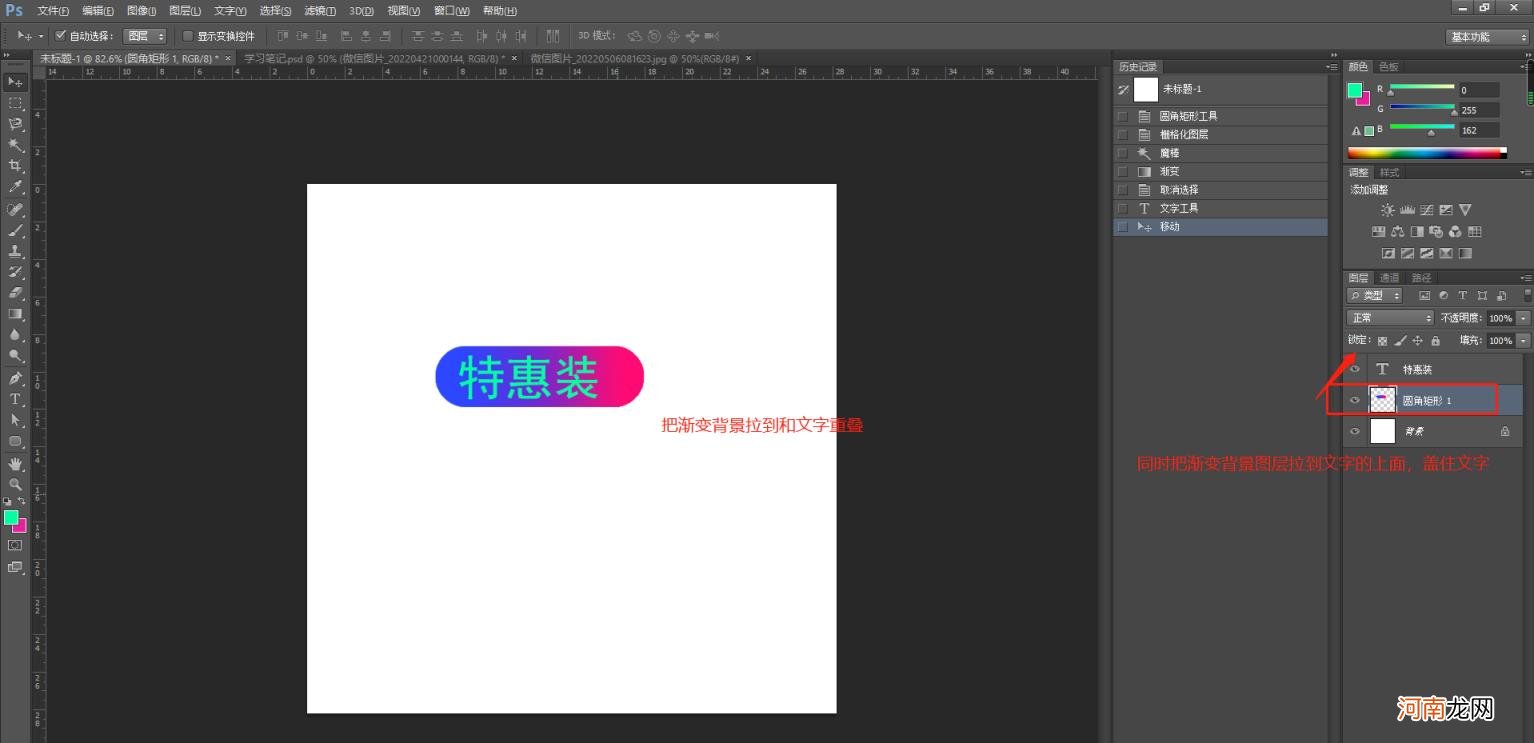Select the 圆角矩形工具 history state
1534x743 pixels.
1221,116
